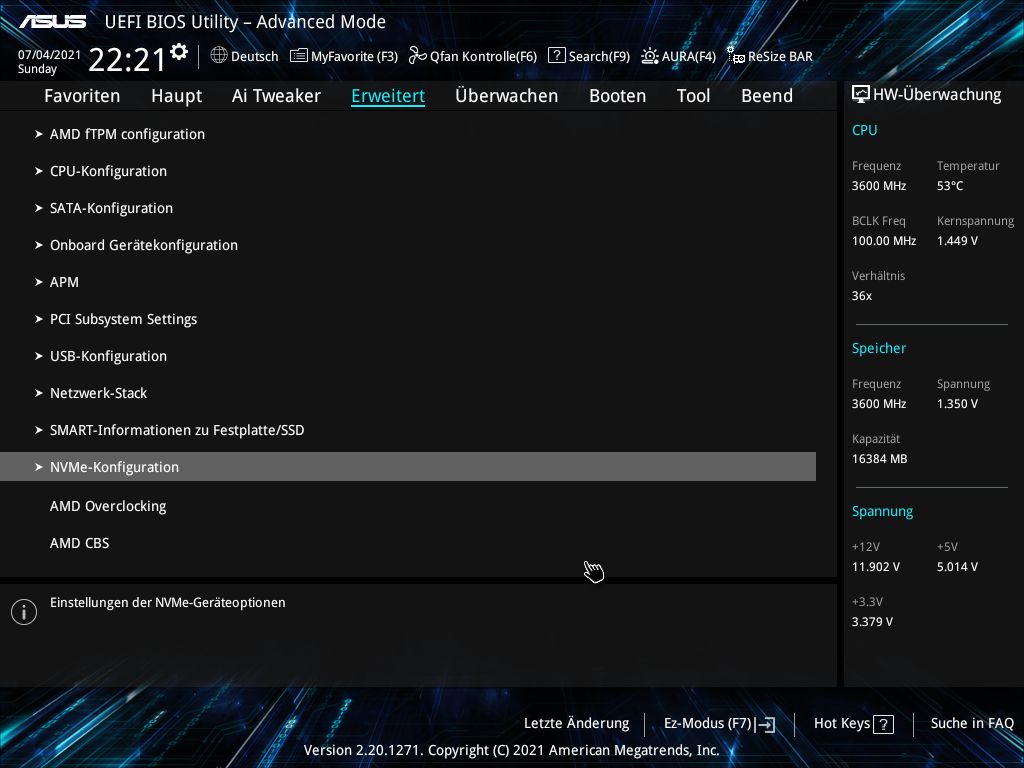Click the ReSize BAR icon
The width and height of the screenshot is (1024, 768).
736,56
